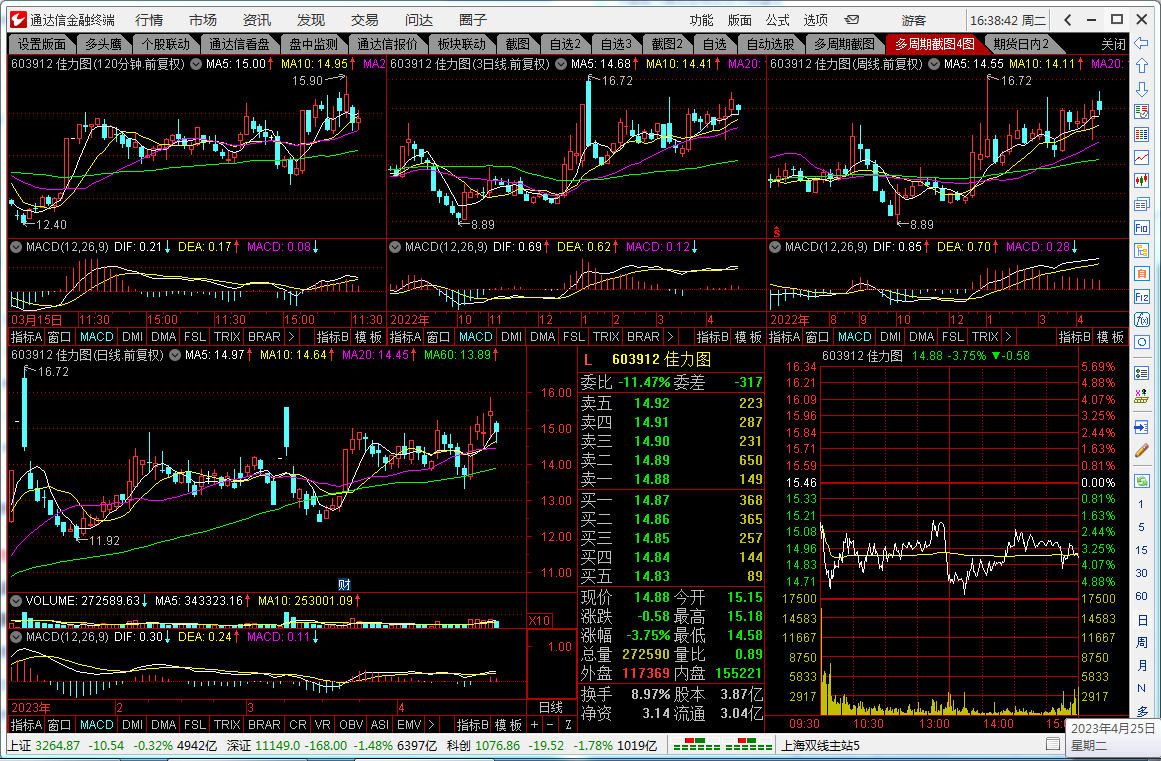Click the 通达信 logo icon in the title bar
Screen dimensions: 1161x761
18,20
